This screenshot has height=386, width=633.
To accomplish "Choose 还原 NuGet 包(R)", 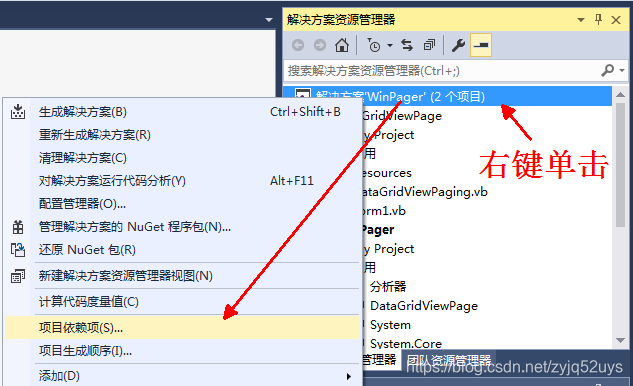I will coord(182,250).
